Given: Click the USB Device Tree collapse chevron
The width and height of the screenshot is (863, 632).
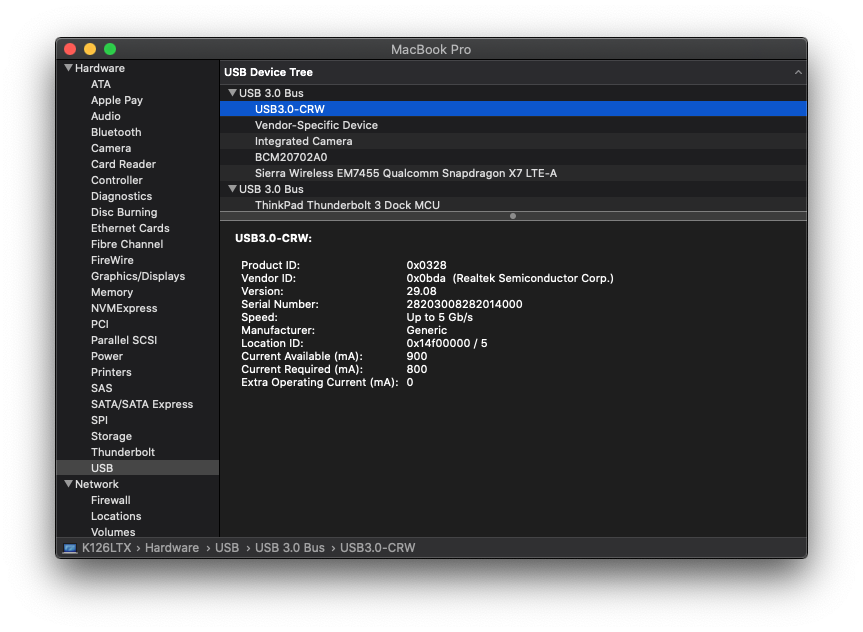Looking at the screenshot, I should coord(798,72).
